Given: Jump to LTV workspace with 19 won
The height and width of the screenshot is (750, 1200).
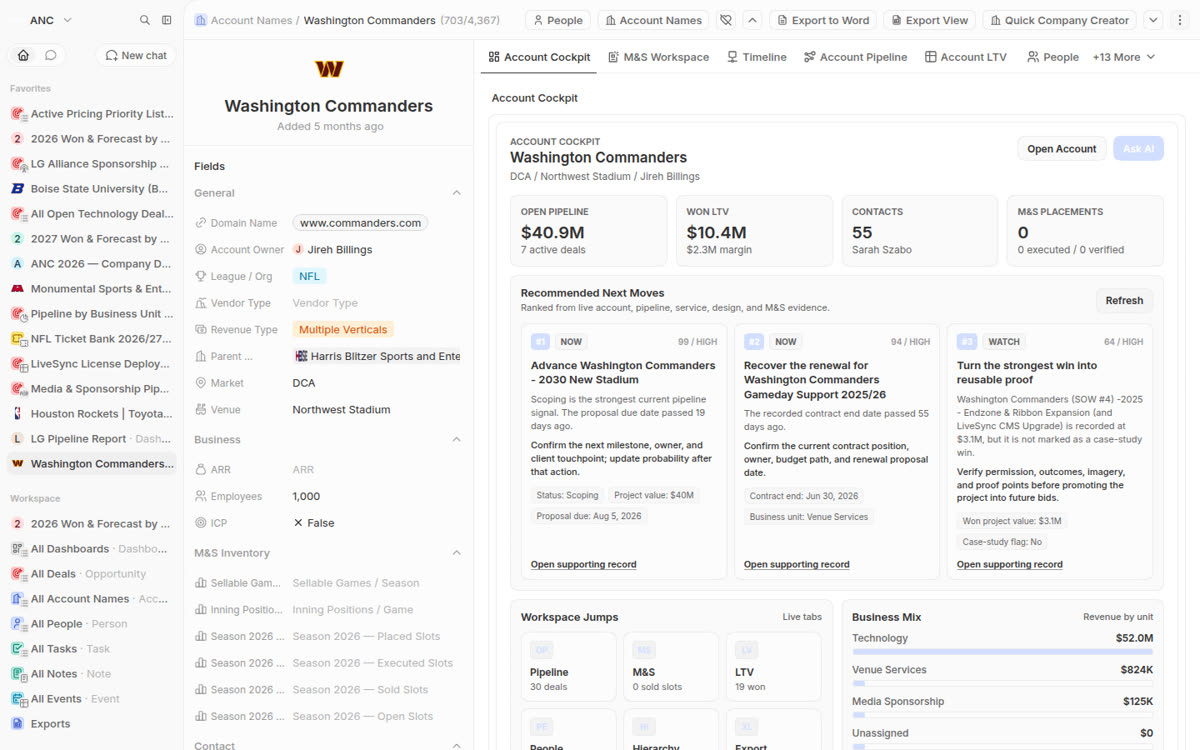Looking at the screenshot, I should 774,666.
